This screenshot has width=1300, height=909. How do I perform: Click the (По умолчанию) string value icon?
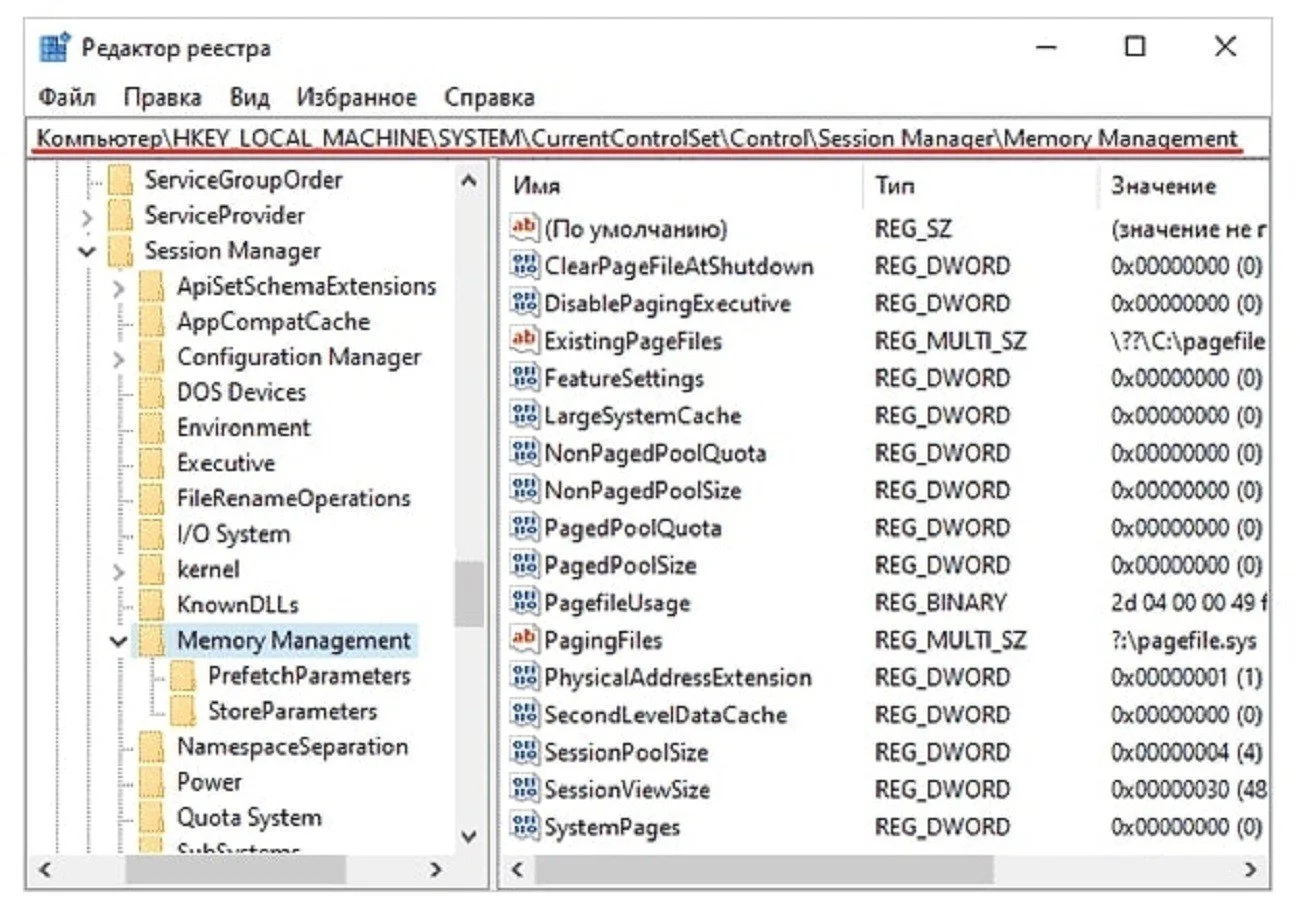coord(524,229)
